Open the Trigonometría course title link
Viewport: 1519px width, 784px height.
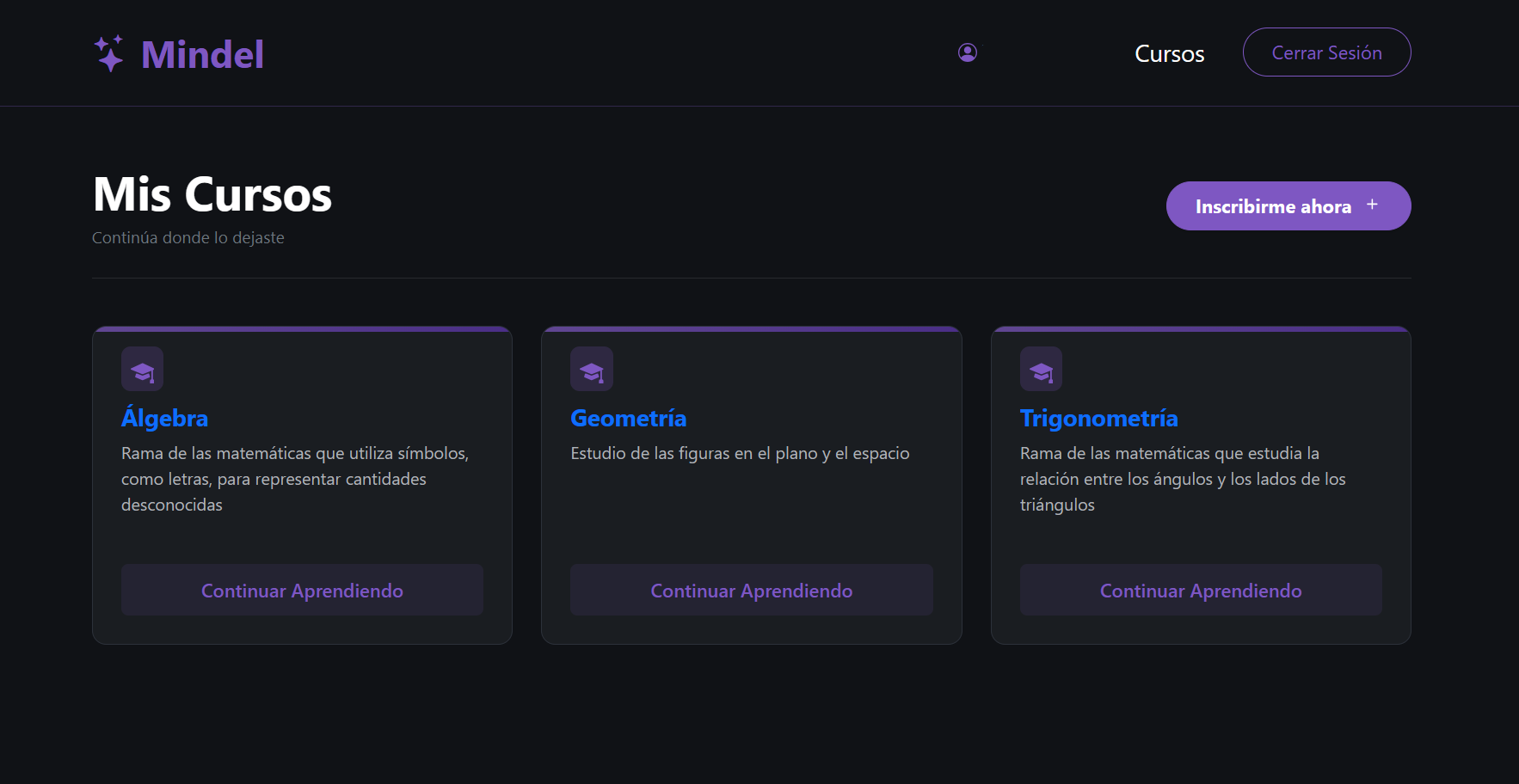coord(1098,418)
